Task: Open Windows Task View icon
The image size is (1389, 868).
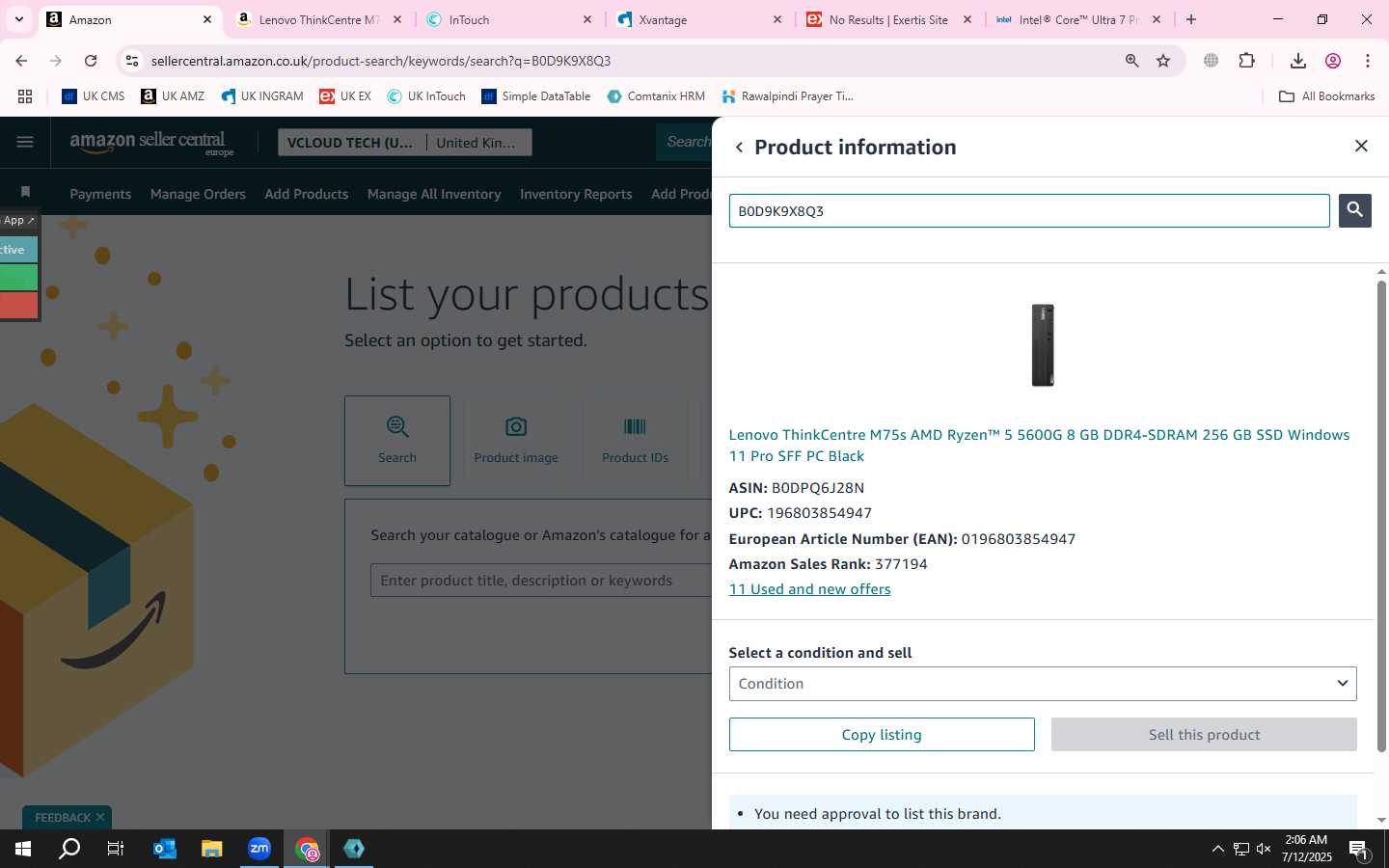Action: click(116, 849)
